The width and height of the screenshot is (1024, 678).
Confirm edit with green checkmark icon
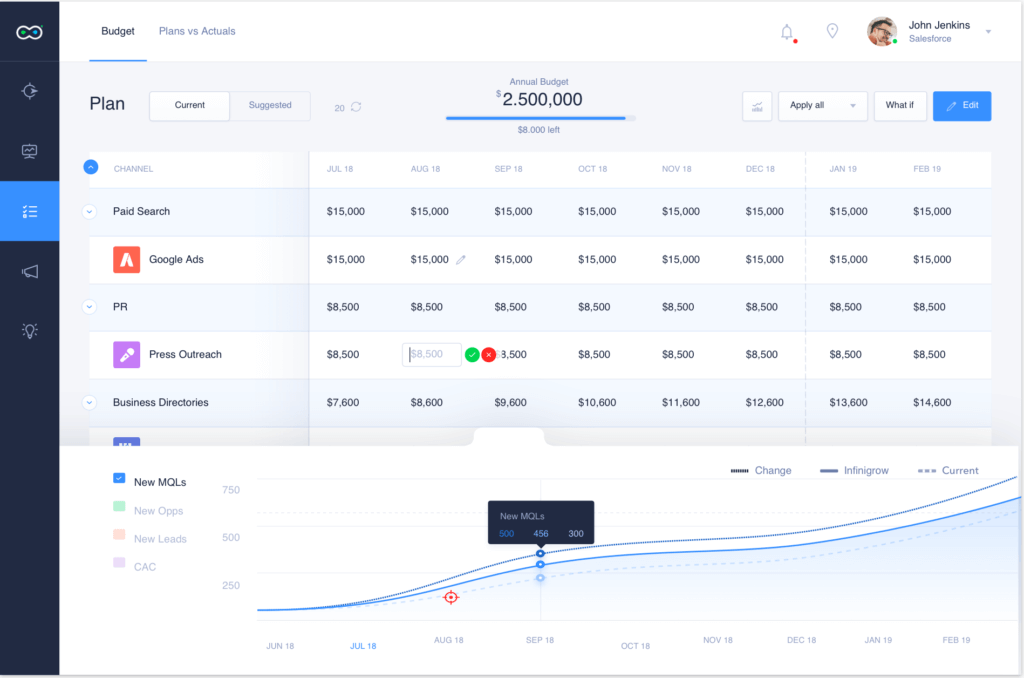[472, 355]
